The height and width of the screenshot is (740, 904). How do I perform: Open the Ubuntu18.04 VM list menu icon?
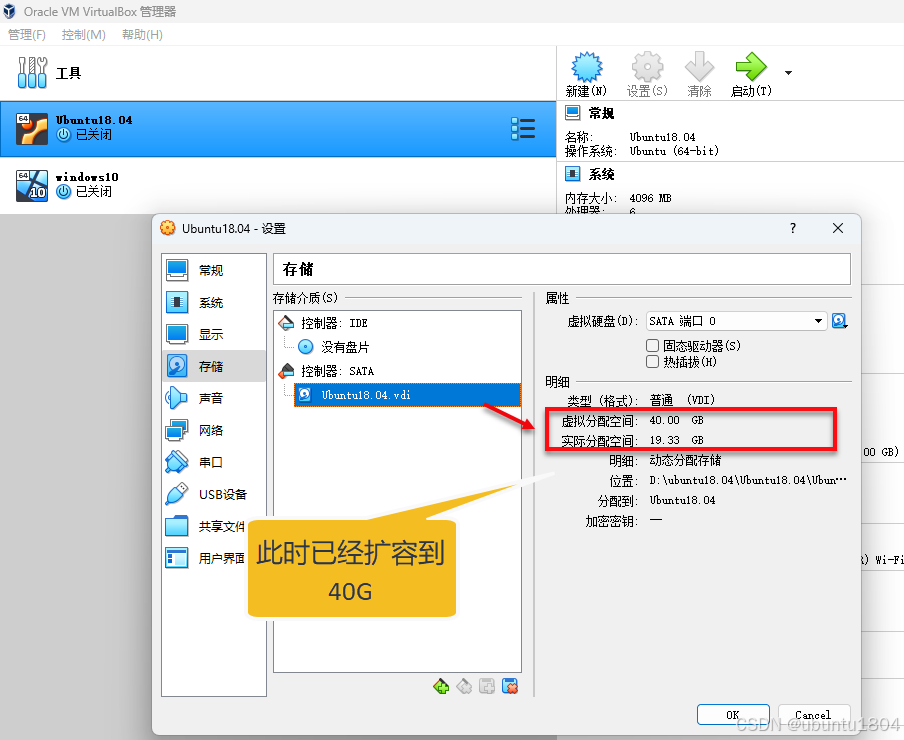coord(523,129)
